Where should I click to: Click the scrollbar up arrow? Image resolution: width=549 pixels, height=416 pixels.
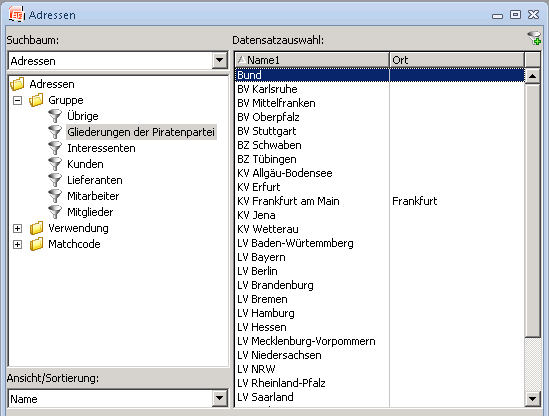coord(533,76)
